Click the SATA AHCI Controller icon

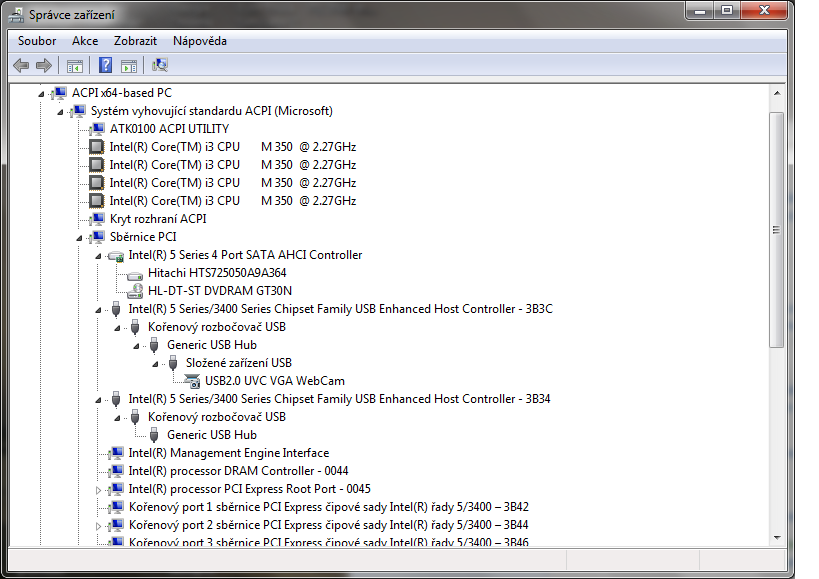click(x=116, y=255)
